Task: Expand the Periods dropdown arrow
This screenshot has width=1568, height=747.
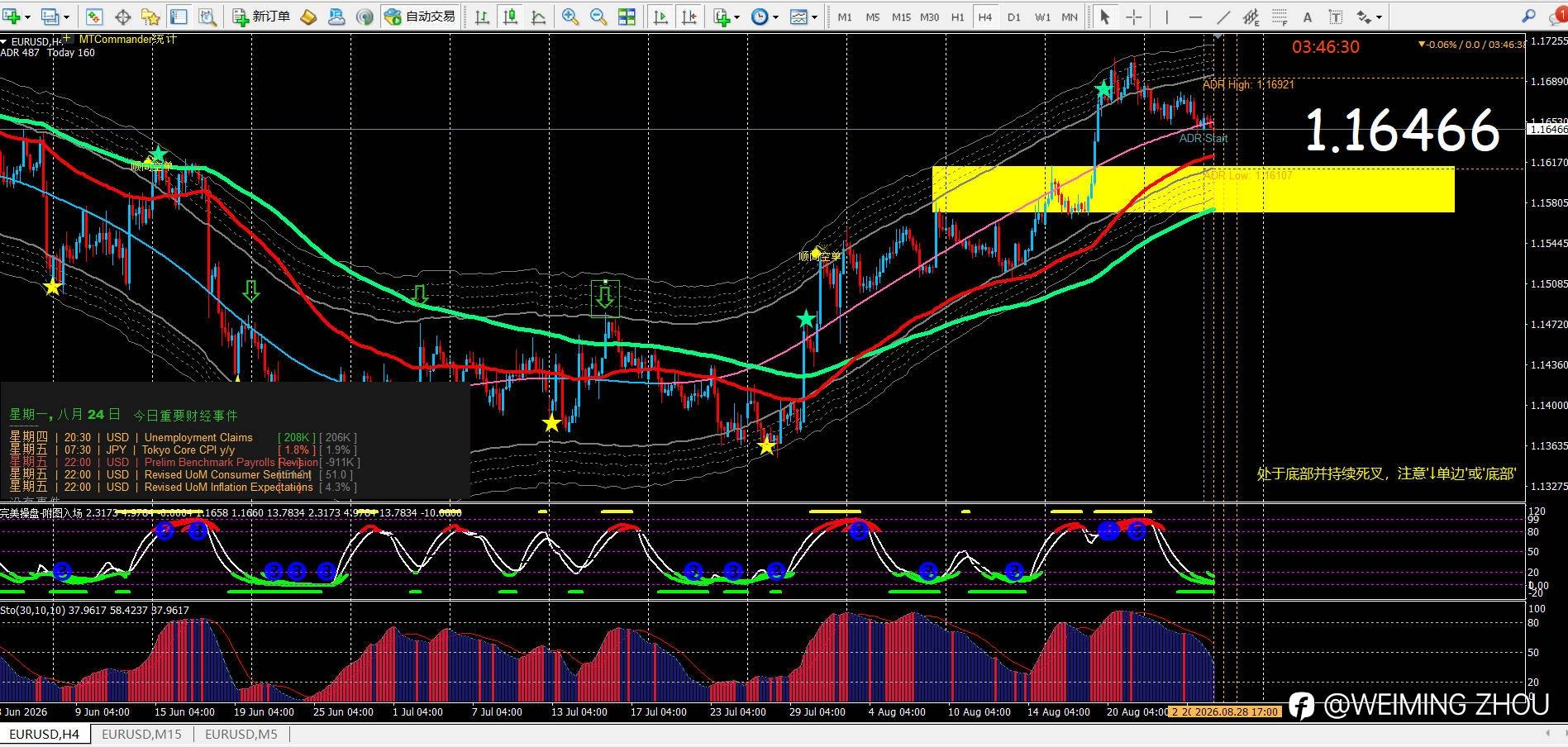Action: pos(775,17)
